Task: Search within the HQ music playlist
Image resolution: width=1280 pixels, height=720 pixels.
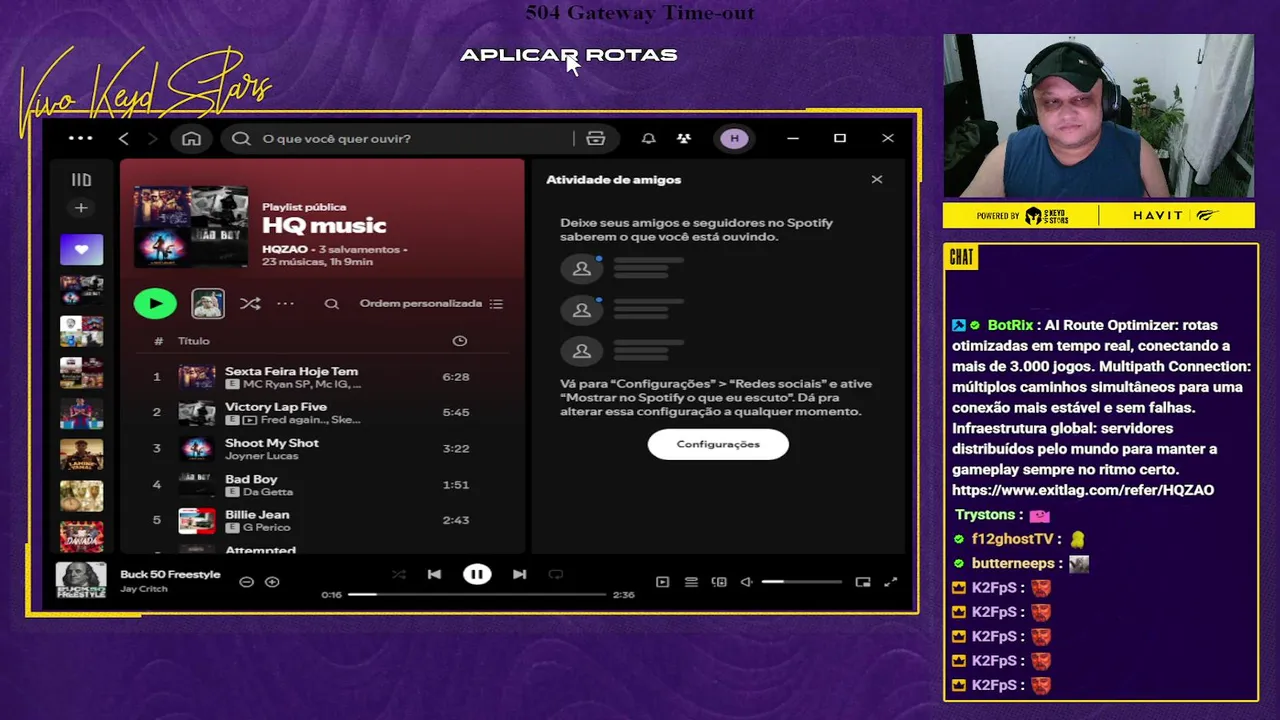Action: pyautogui.click(x=332, y=304)
